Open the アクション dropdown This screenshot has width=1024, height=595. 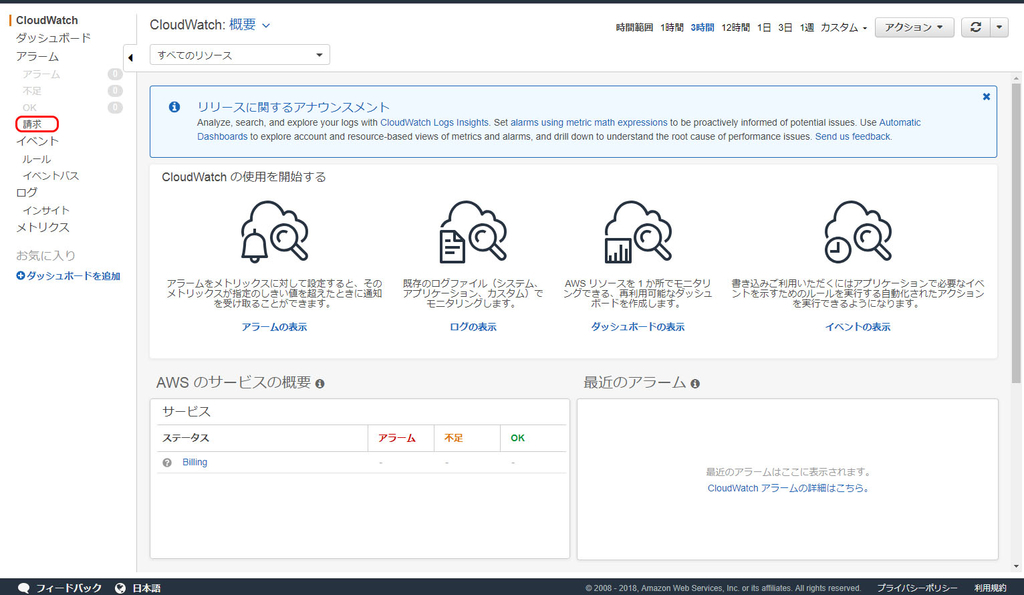[x=913, y=27]
